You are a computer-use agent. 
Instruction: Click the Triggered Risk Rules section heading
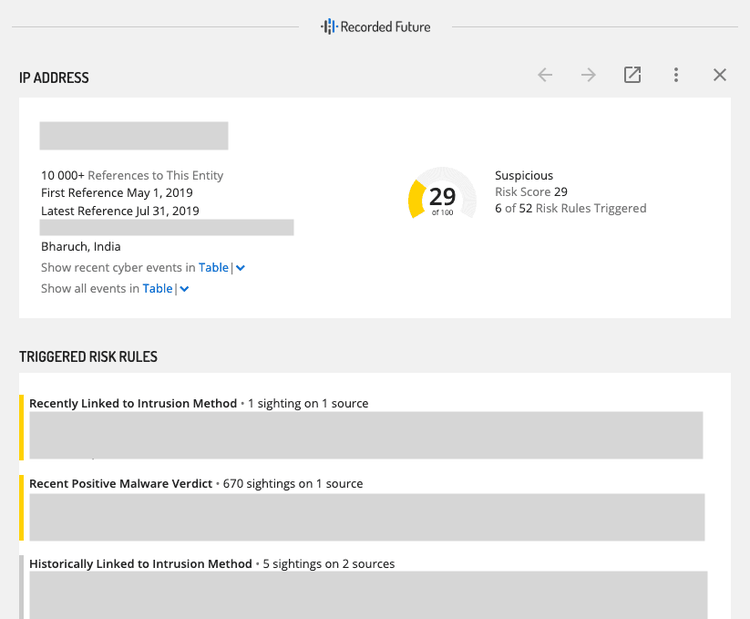[88, 357]
